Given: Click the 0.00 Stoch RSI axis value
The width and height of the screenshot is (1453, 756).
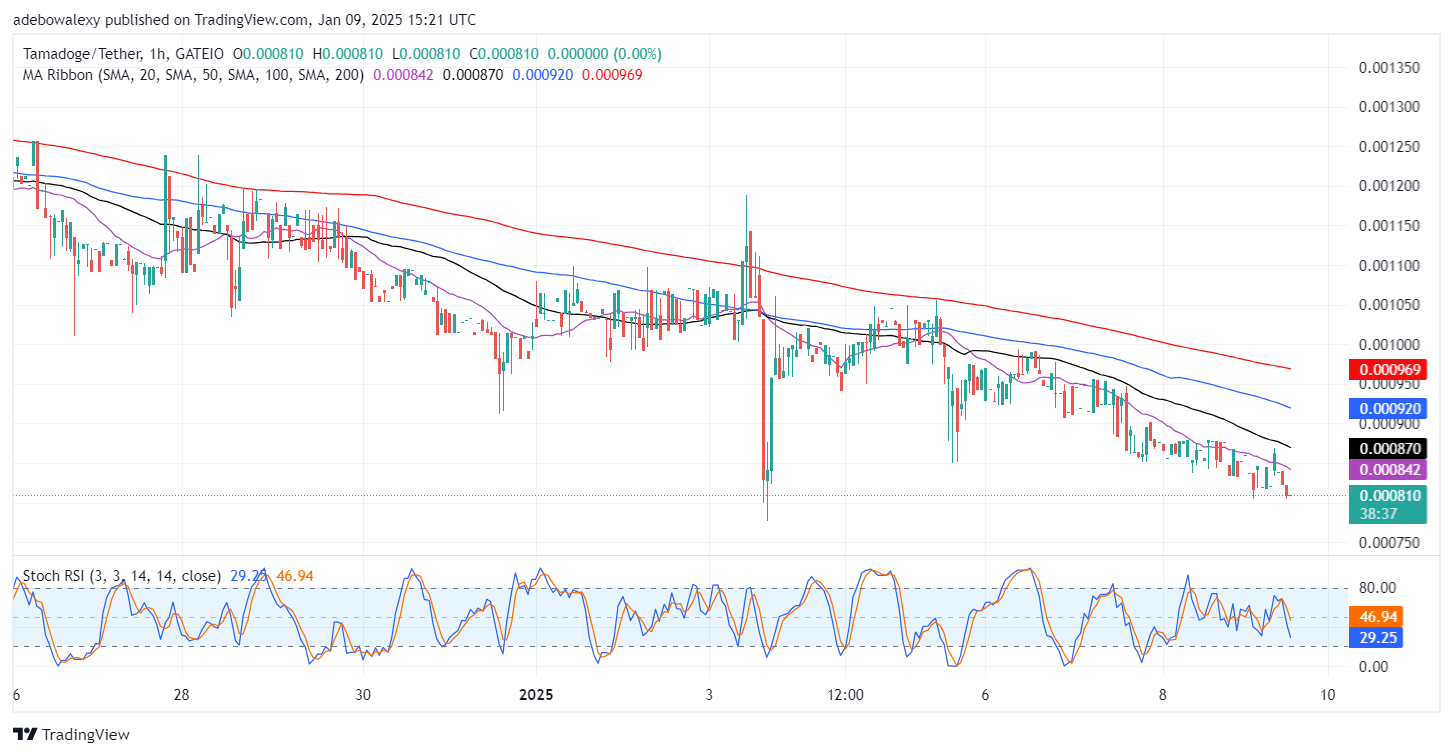Looking at the screenshot, I should pos(1373,666).
